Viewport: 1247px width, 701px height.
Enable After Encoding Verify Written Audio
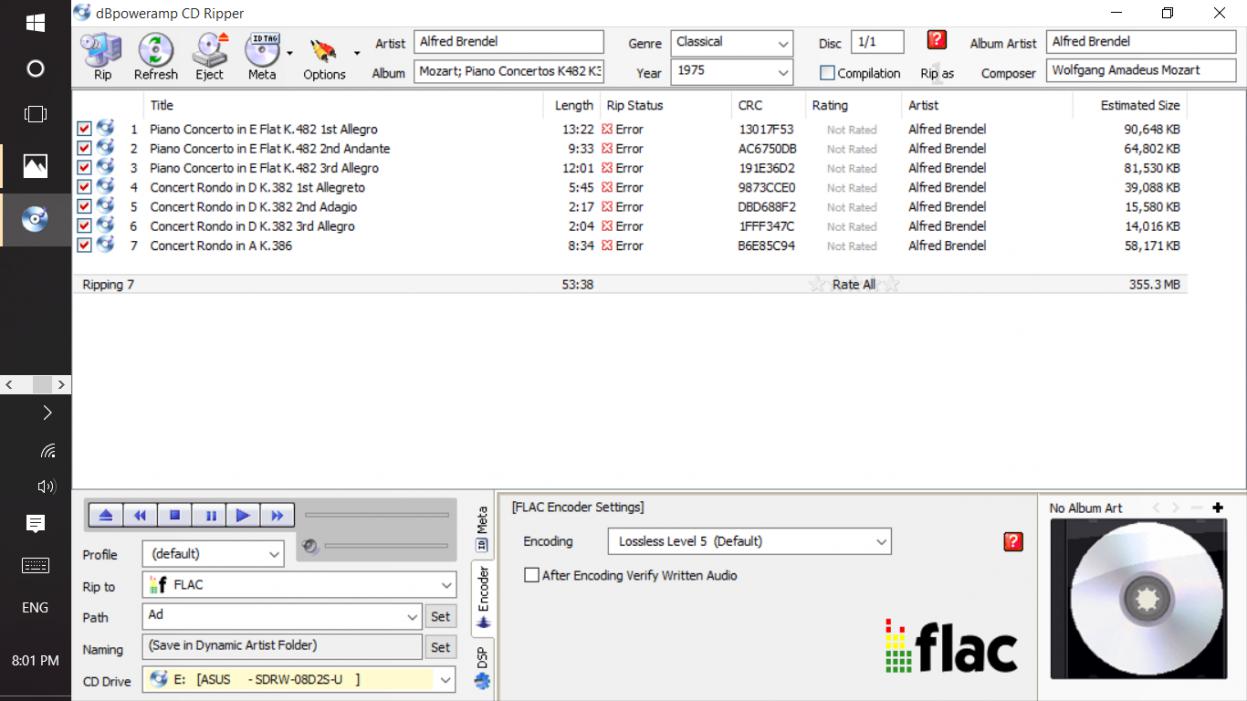pyautogui.click(x=532, y=575)
